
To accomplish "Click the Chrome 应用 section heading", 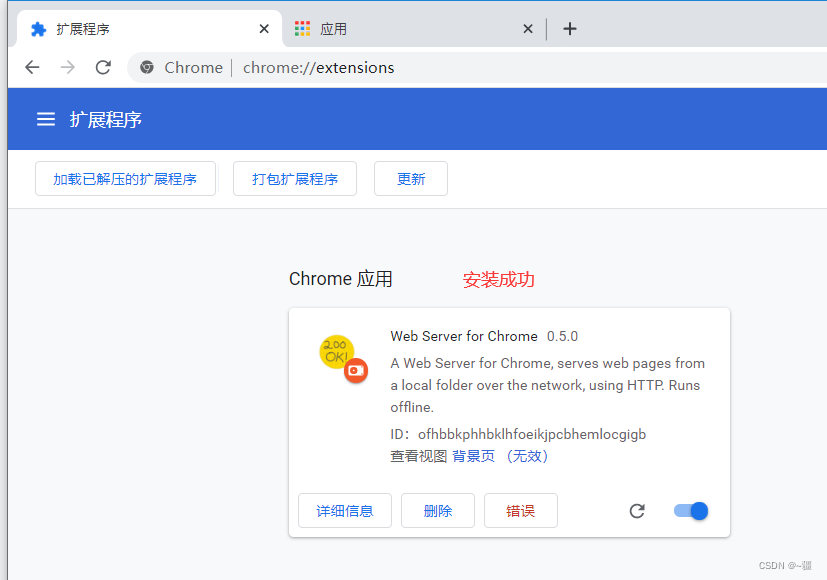I will (341, 279).
